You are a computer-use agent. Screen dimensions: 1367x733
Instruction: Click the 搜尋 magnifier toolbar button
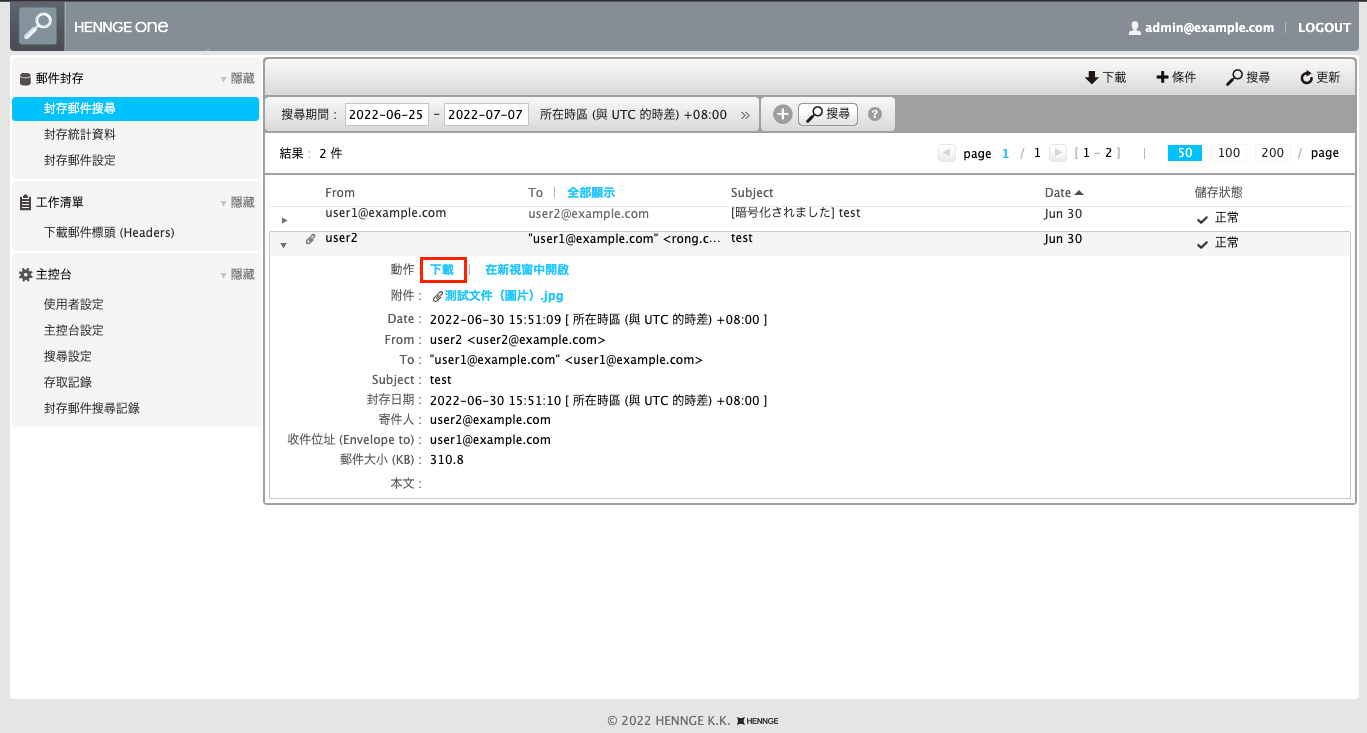(1248, 77)
